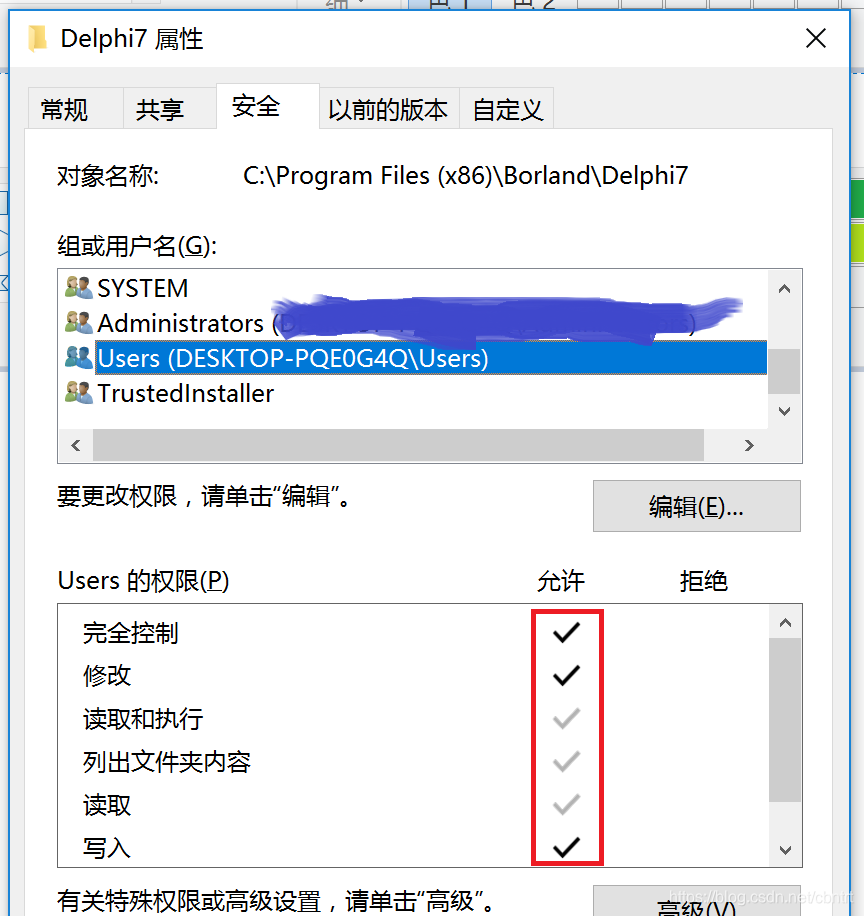This screenshot has width=864, height=916.
Task: Click the 编辑(E)... button
Action: (x=696, y=507)
